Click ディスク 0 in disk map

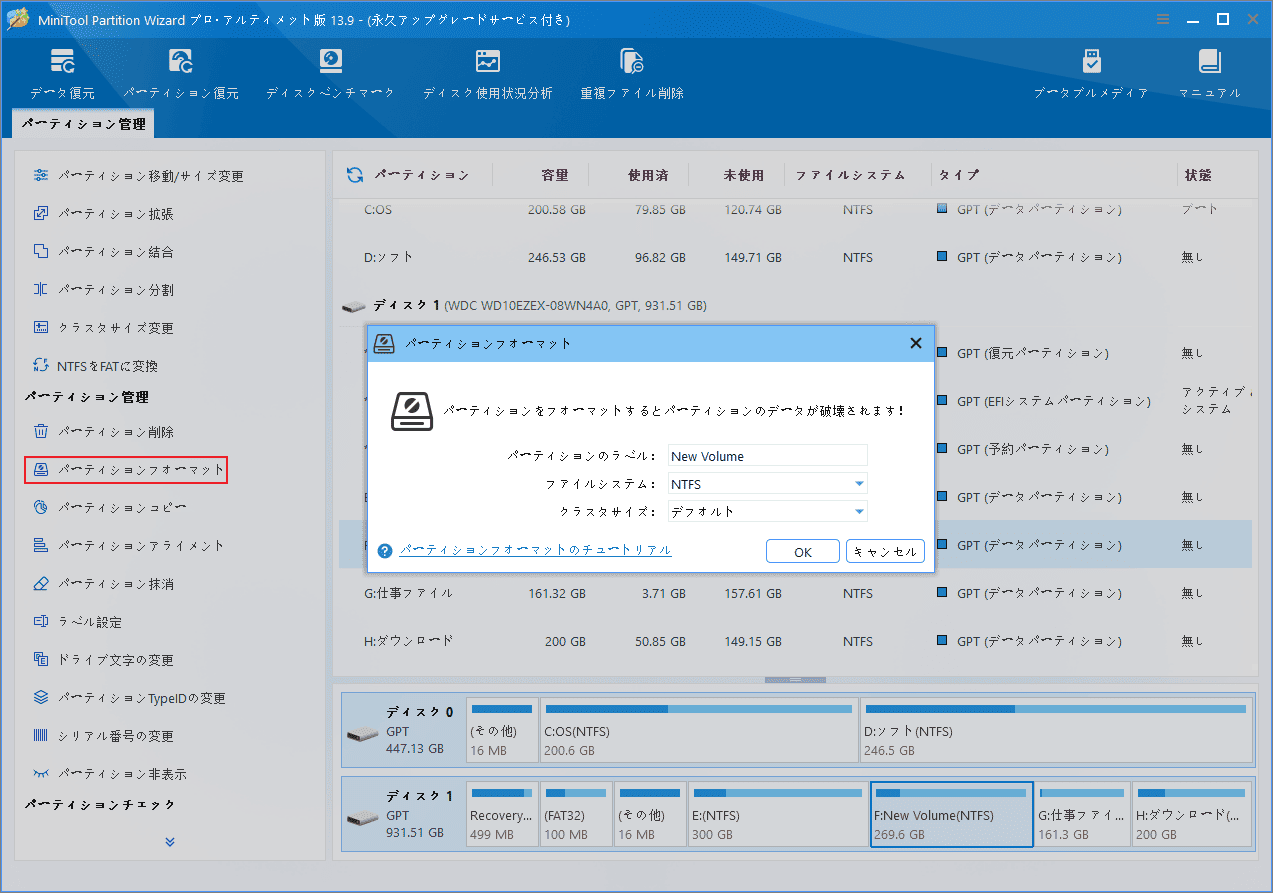coord(403,730)
